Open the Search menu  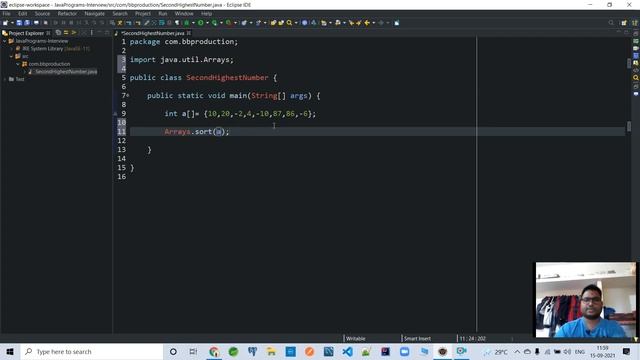[x=120, y=13]
